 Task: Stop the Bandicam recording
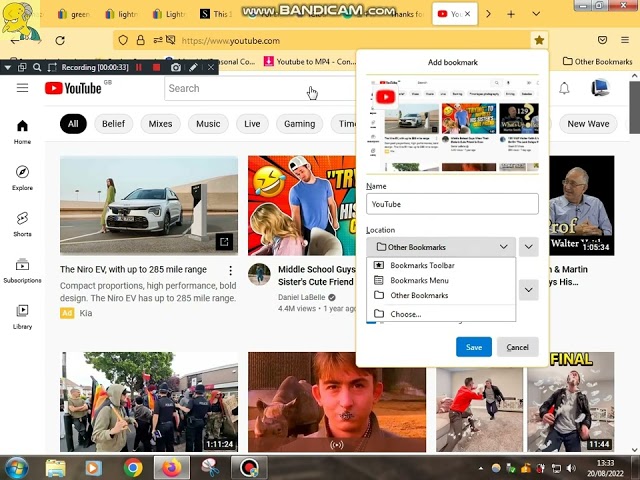(x=156, y=67)
